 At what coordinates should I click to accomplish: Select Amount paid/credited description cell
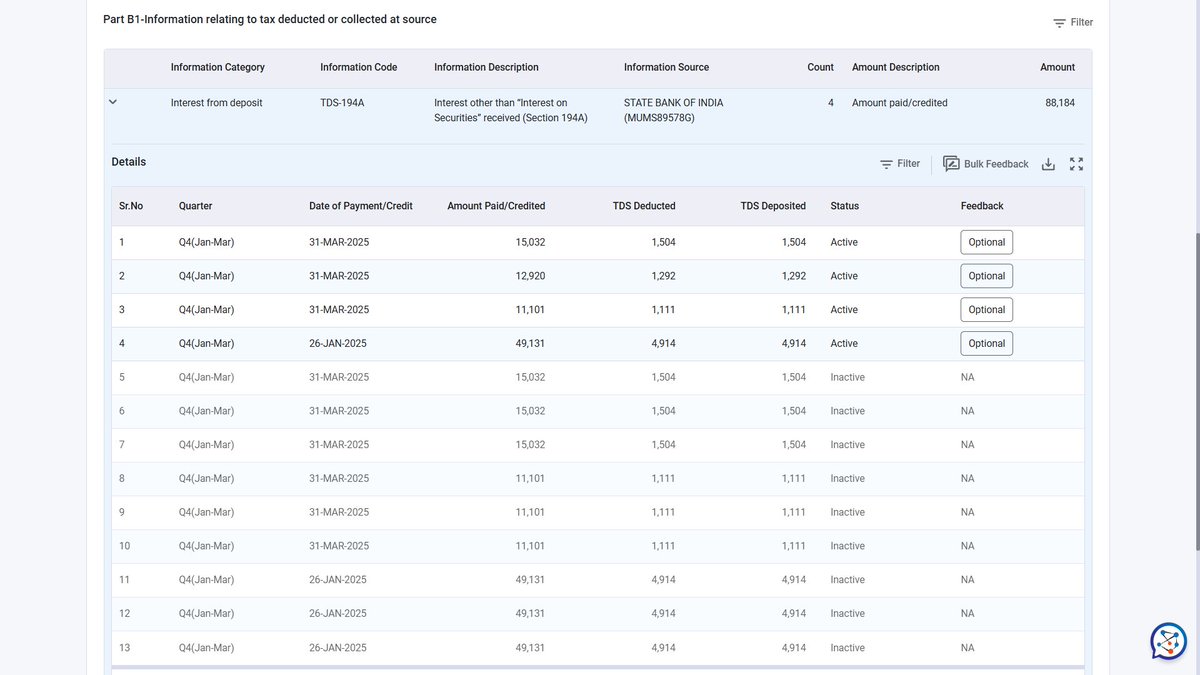(900, 103)
